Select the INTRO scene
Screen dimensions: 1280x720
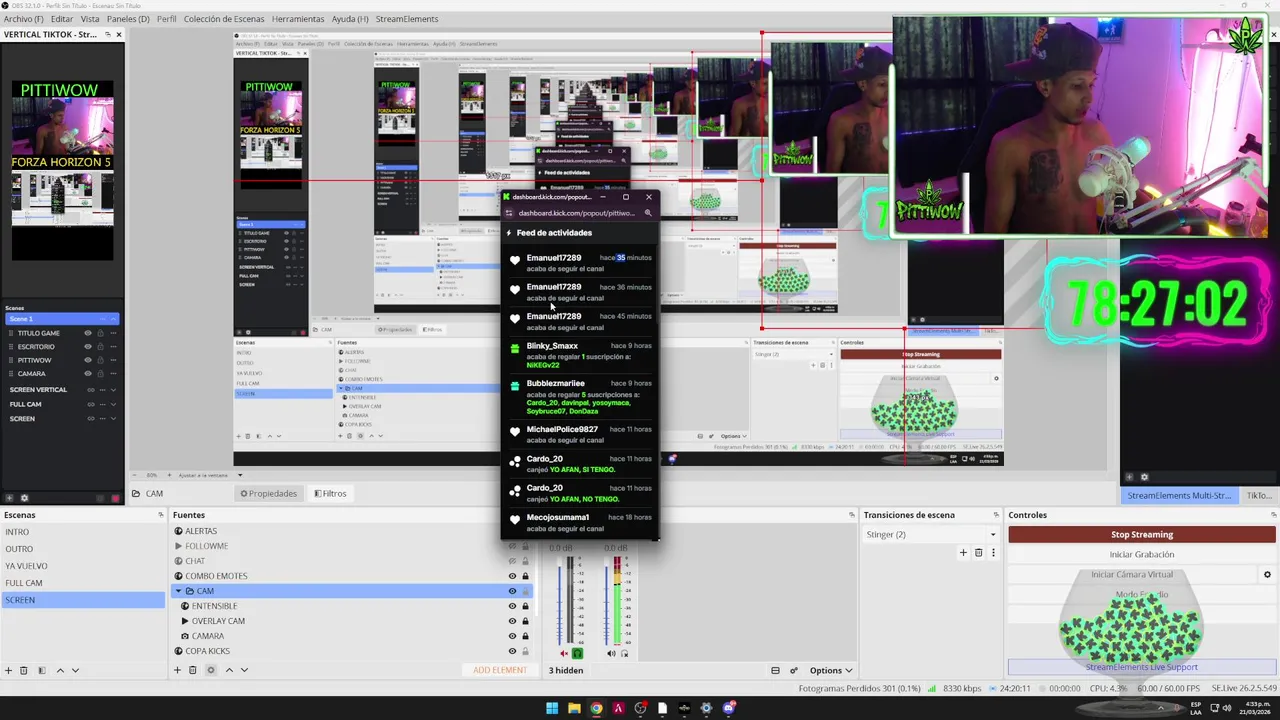tap(82, 532)
